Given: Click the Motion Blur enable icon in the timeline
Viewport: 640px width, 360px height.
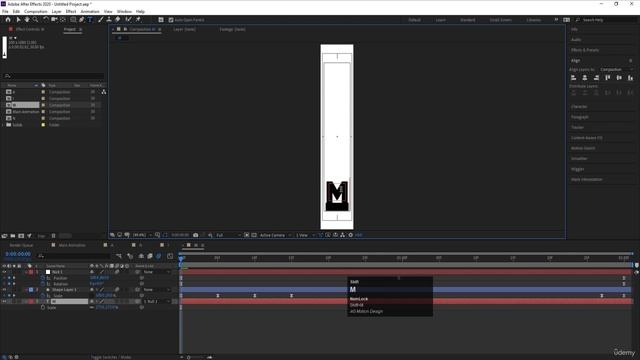Looking at the screenshot, I should point(158,256).
